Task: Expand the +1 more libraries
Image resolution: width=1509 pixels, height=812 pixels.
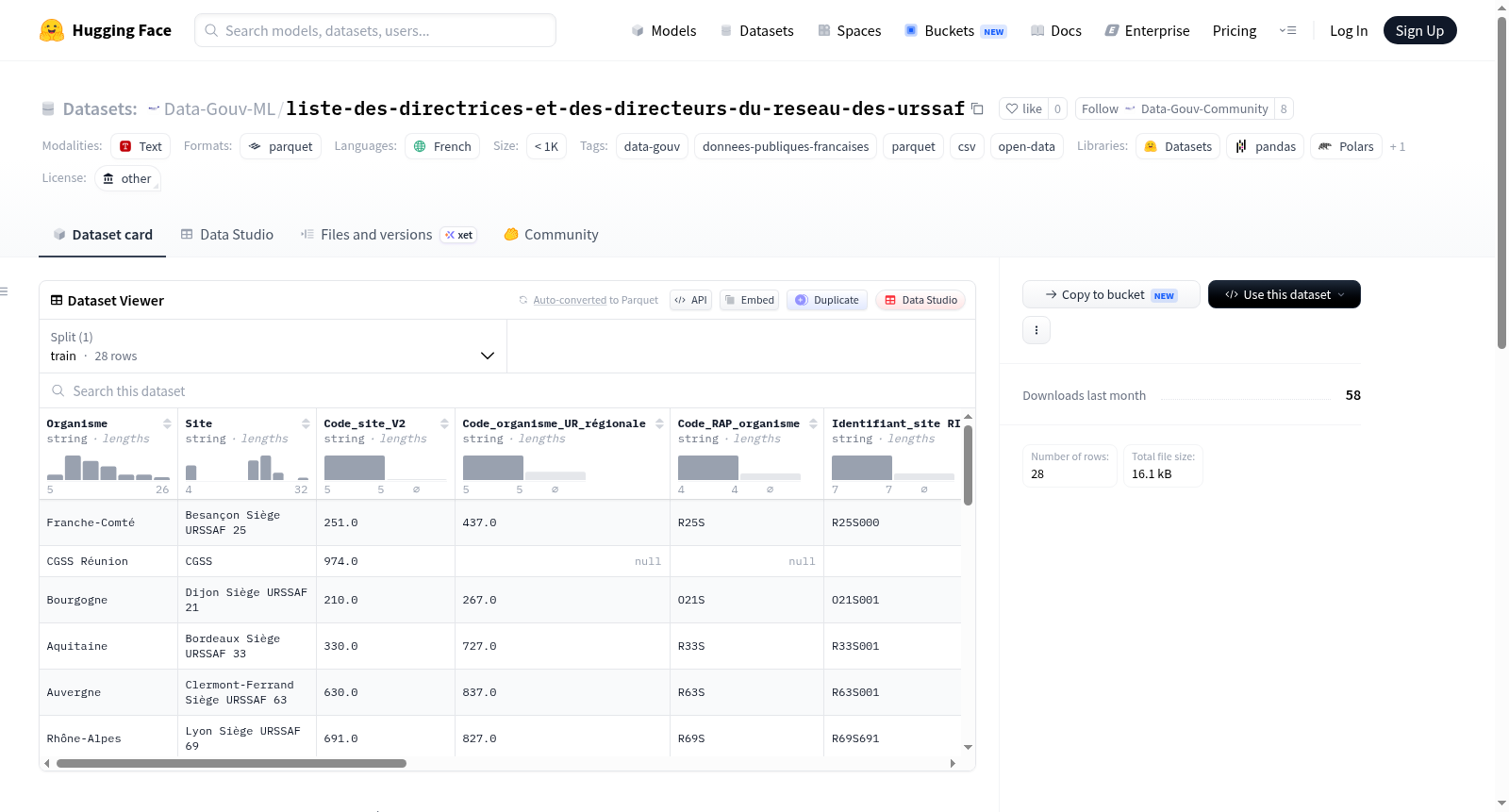Action: (1398, 147)
